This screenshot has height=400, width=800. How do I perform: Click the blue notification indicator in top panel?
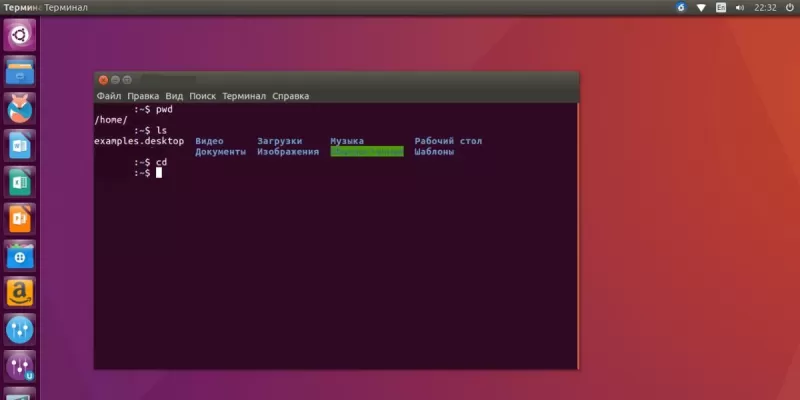[681, 8]
